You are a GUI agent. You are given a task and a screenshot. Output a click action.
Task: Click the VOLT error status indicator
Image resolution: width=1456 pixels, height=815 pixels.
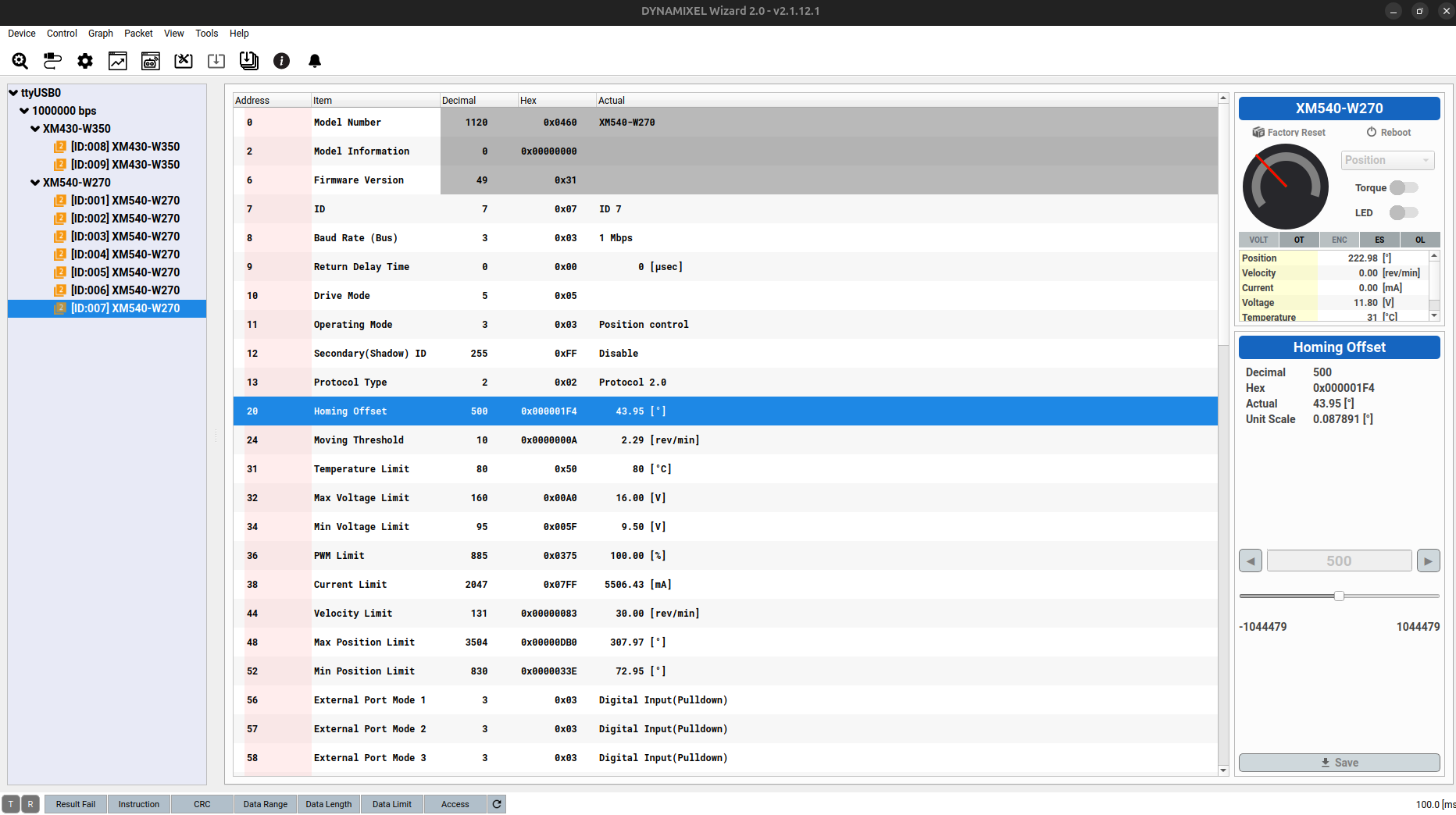click(x=1258, y=240)
